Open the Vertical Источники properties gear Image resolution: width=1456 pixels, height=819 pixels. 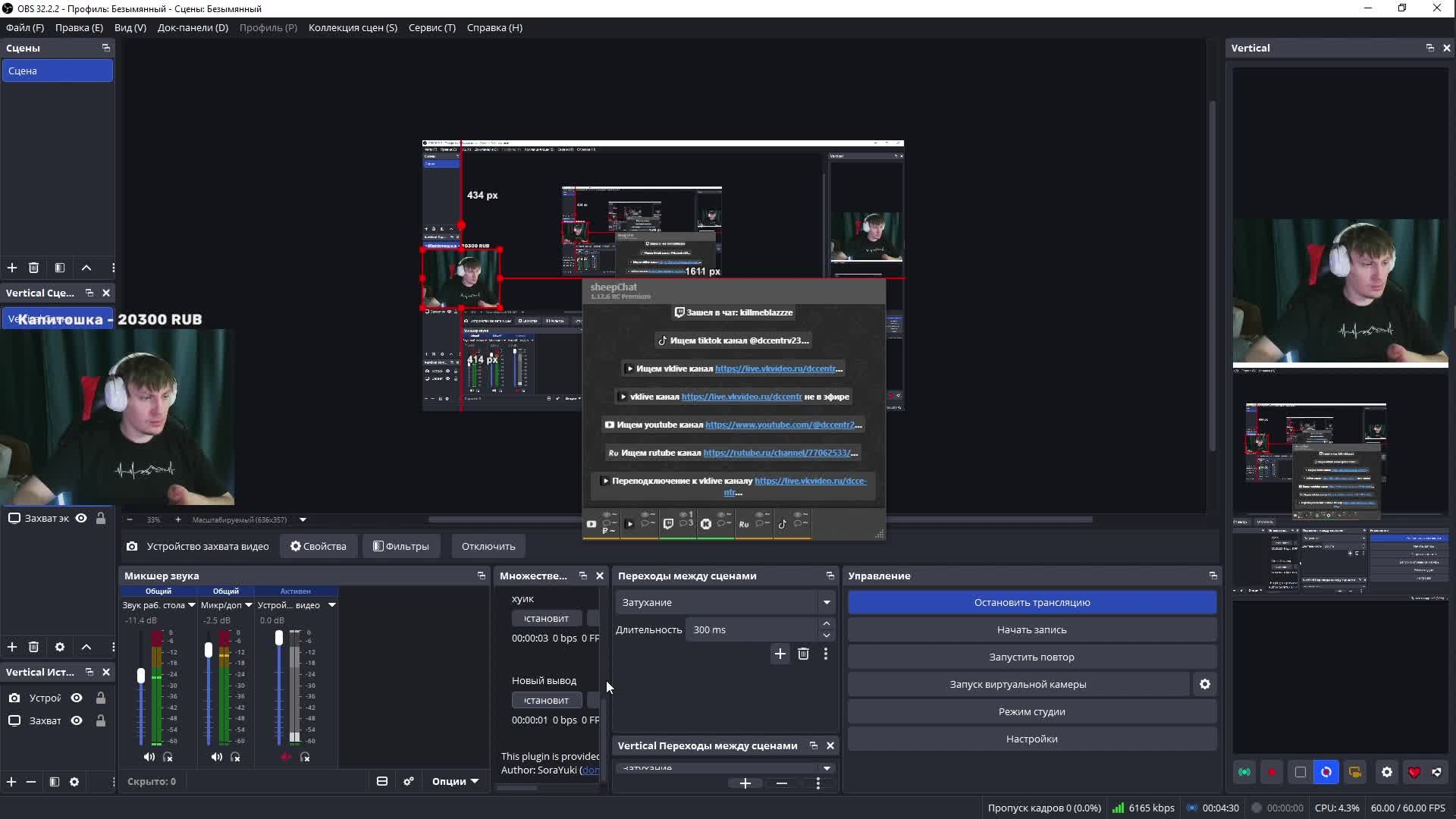tap(74, 782)
